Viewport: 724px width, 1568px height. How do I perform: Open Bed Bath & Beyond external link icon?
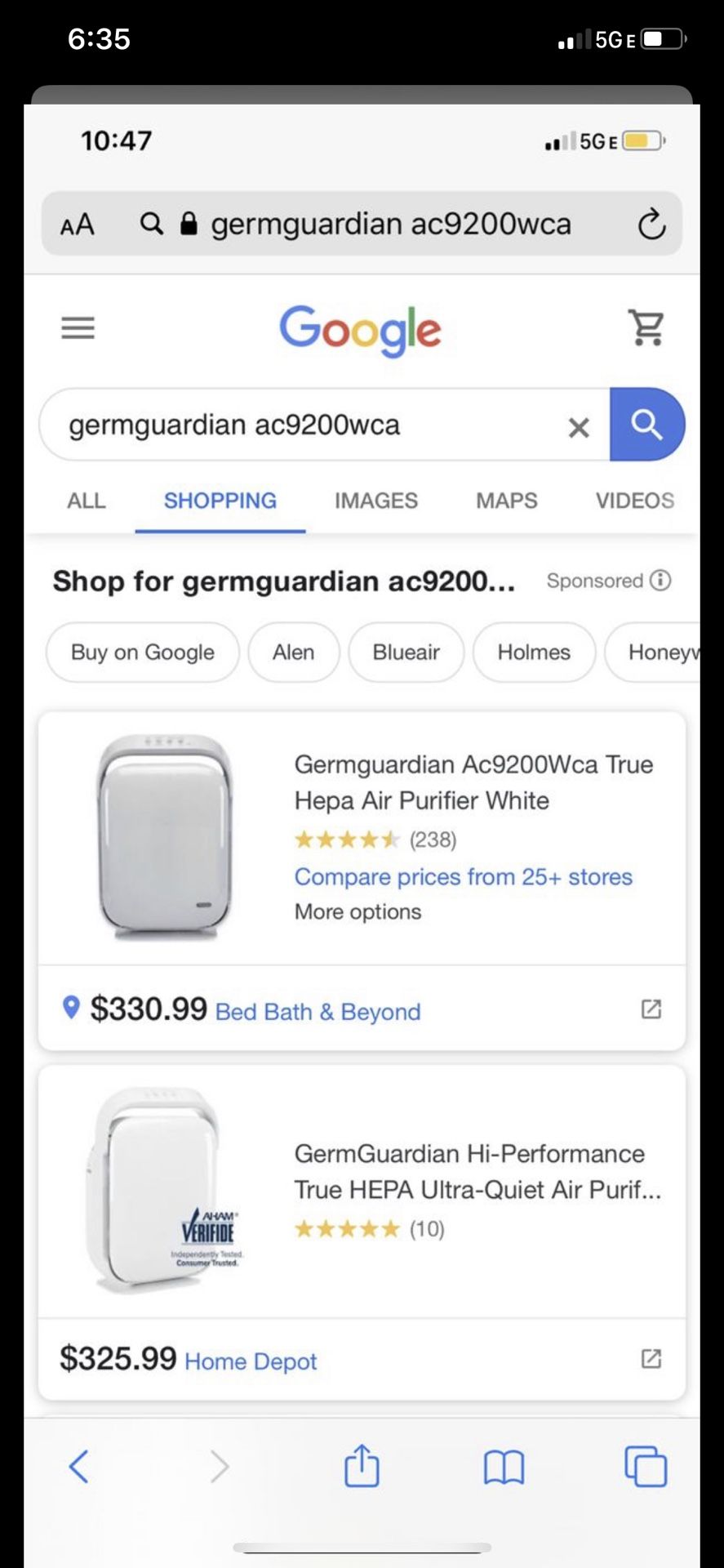point(651,1009)
